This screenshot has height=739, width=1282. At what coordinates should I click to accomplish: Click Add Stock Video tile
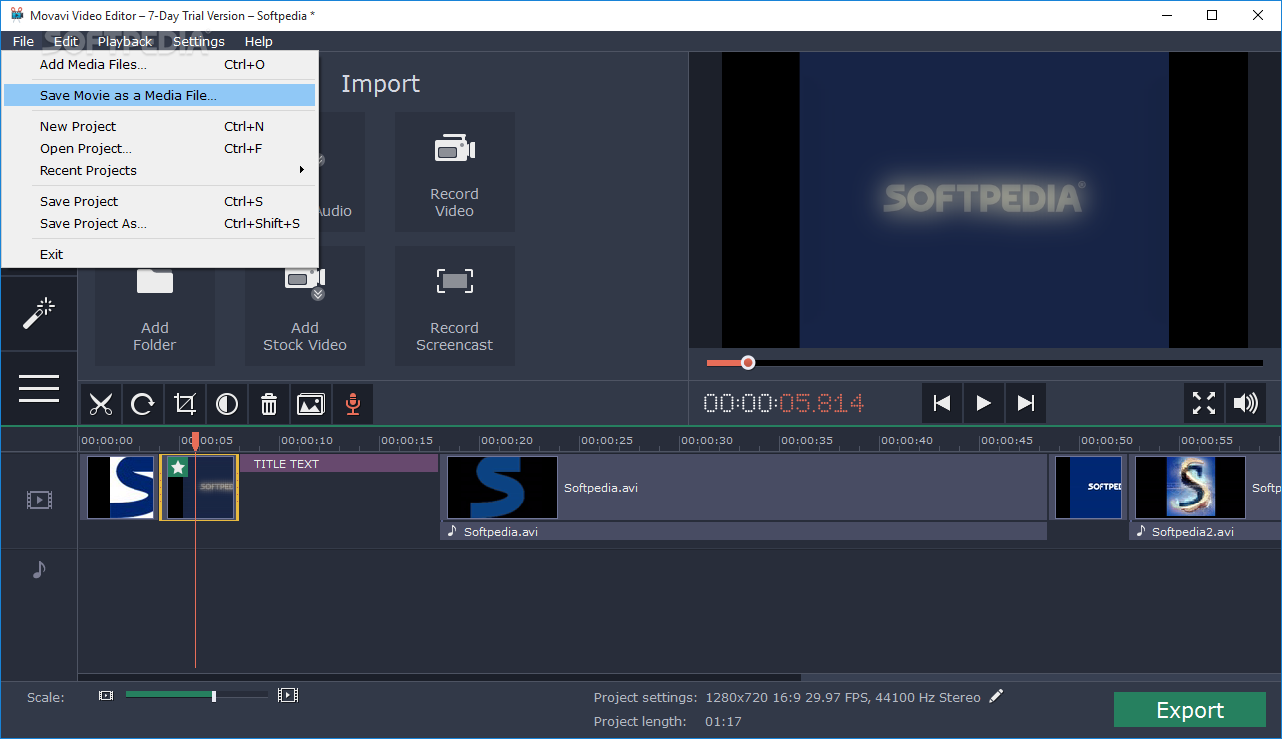(305, 306)
